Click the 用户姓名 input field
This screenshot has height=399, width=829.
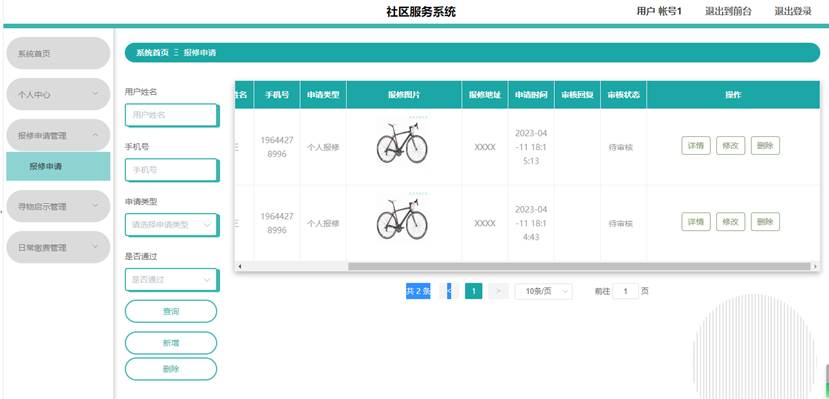pyautogui.click(x=171, y=115)
